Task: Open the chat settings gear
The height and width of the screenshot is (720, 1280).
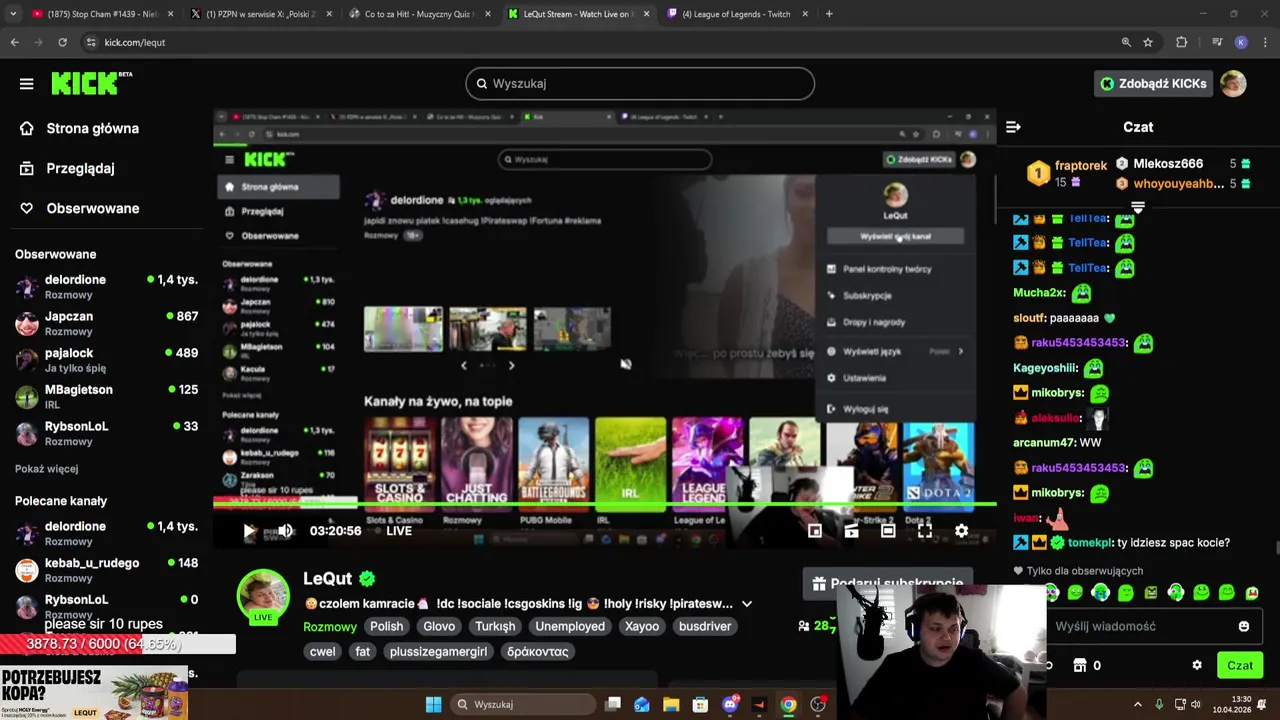Action: click(1197, 665)
